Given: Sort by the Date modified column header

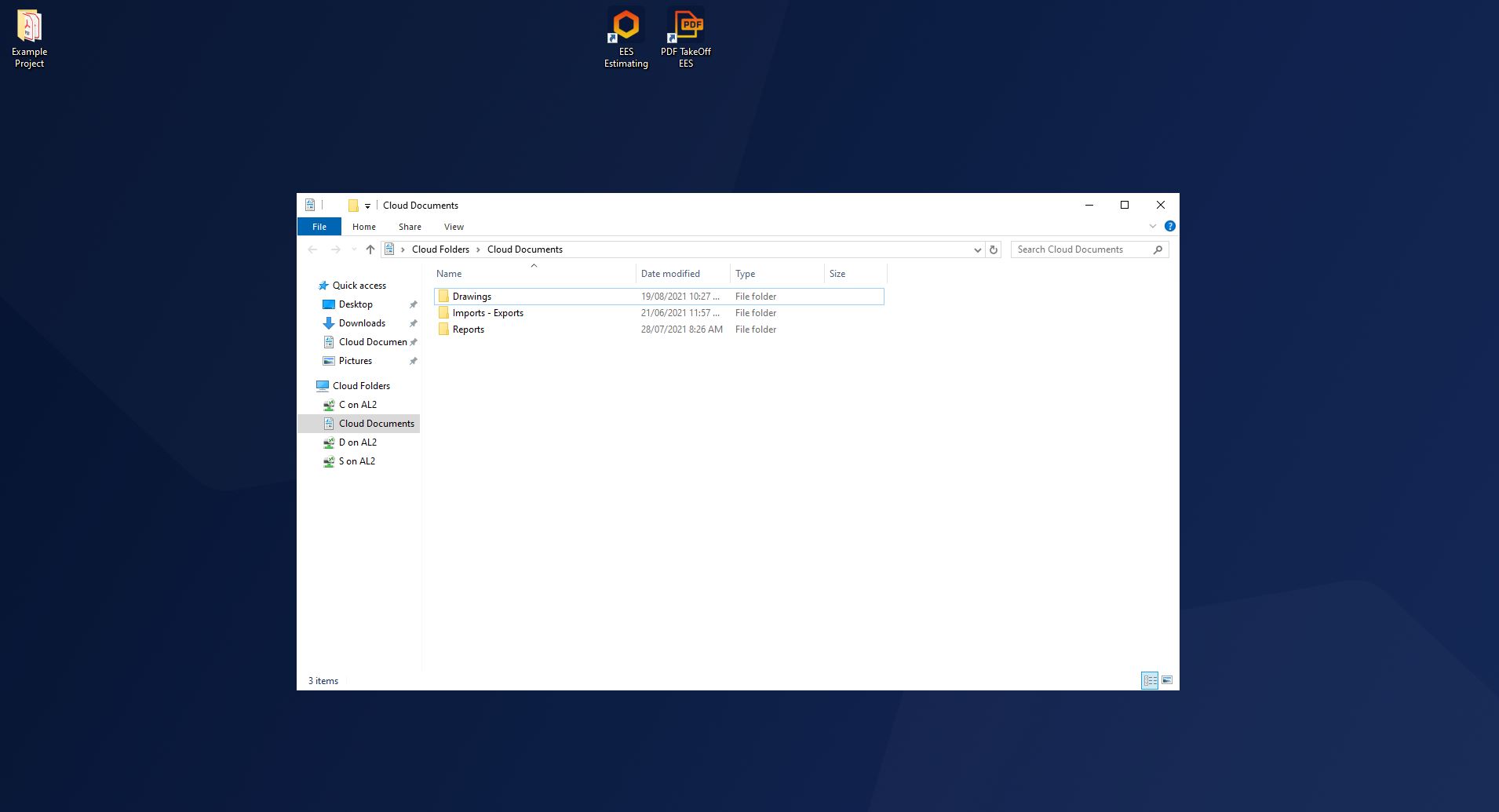Looking at the screenshot, I should [670, 274].
